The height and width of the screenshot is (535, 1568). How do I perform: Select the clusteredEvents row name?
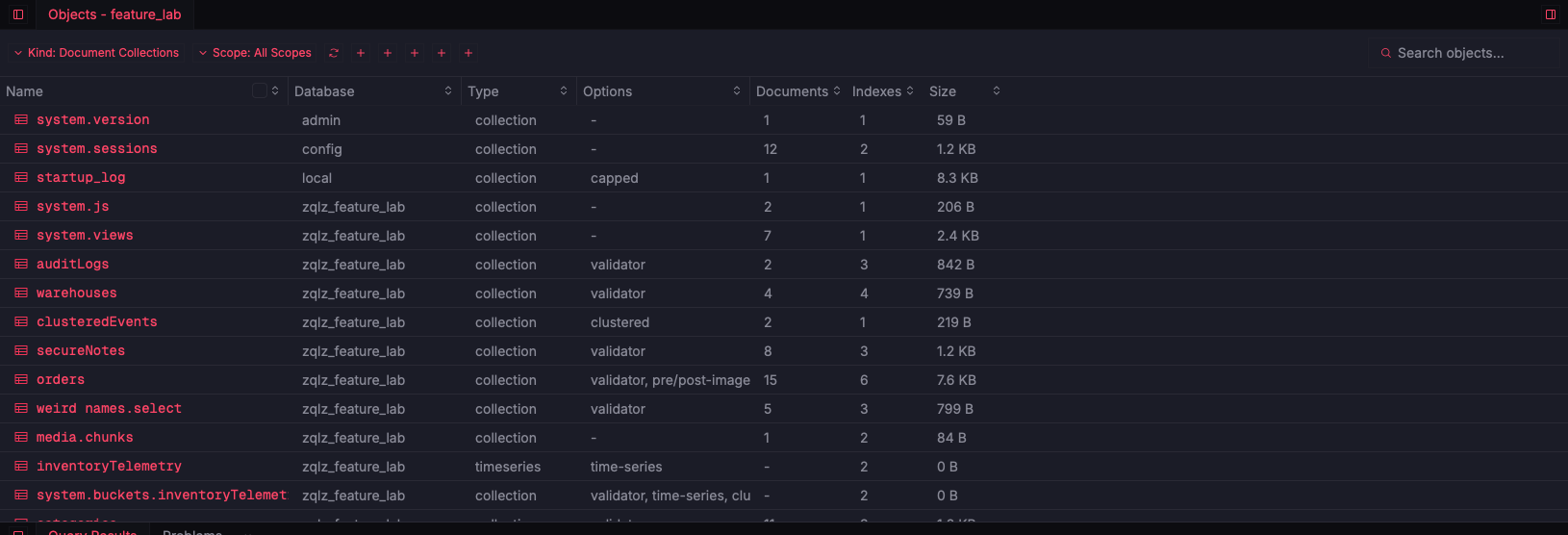coord(97,322)
